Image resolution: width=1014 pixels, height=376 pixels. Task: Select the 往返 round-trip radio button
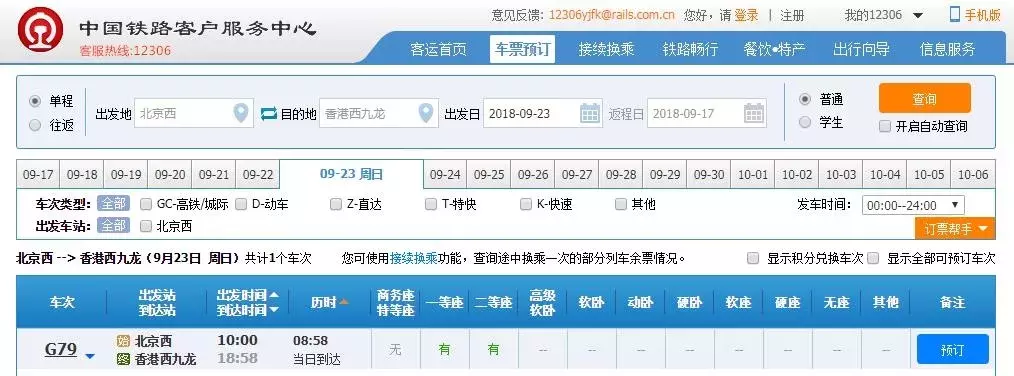coord(35,125)
